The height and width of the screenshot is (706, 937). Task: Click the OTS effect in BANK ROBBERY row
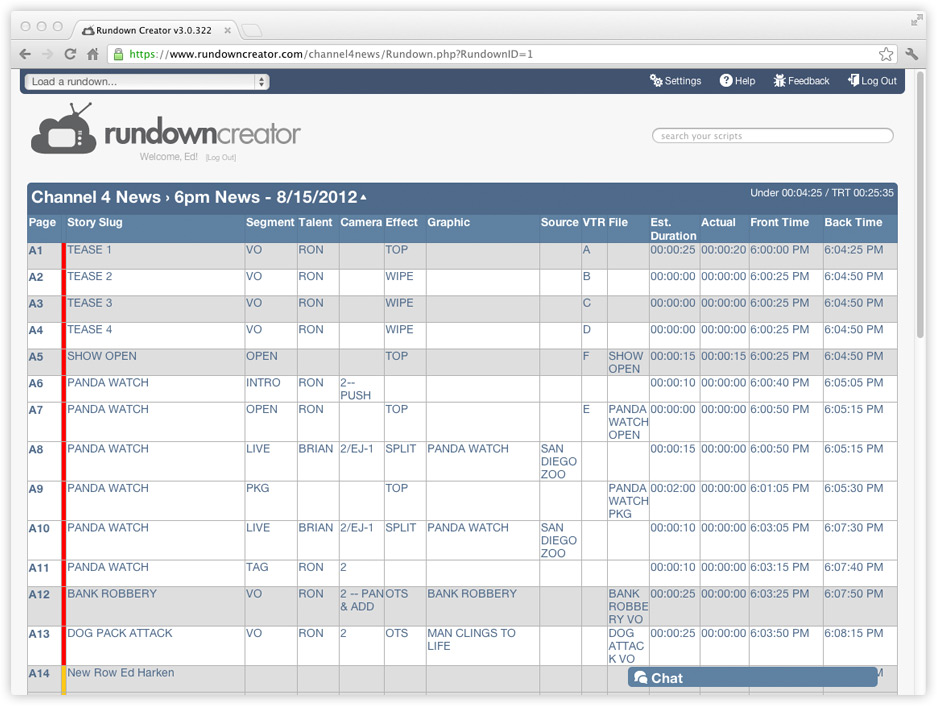(x=397, y=594)
